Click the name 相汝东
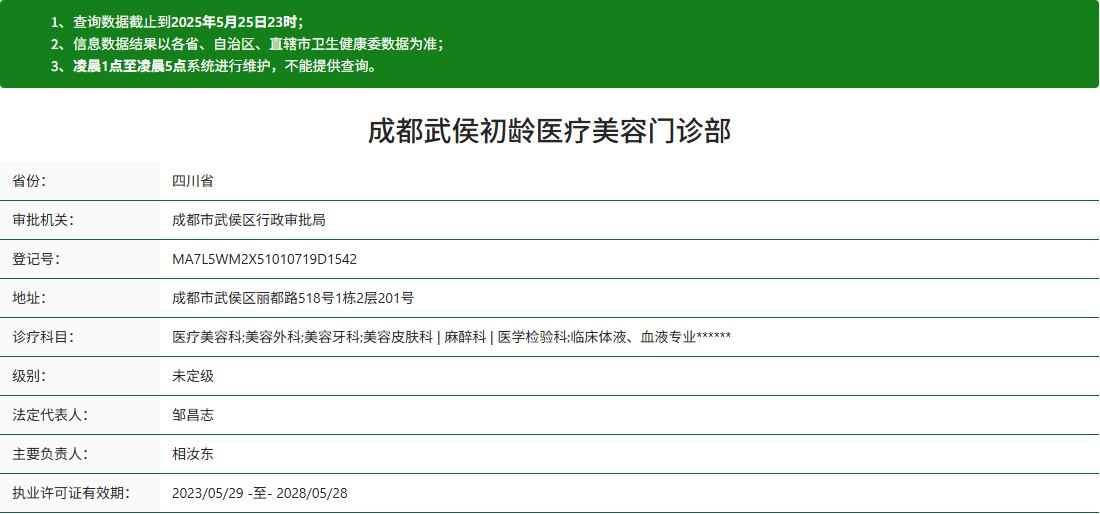 point(193,454)
